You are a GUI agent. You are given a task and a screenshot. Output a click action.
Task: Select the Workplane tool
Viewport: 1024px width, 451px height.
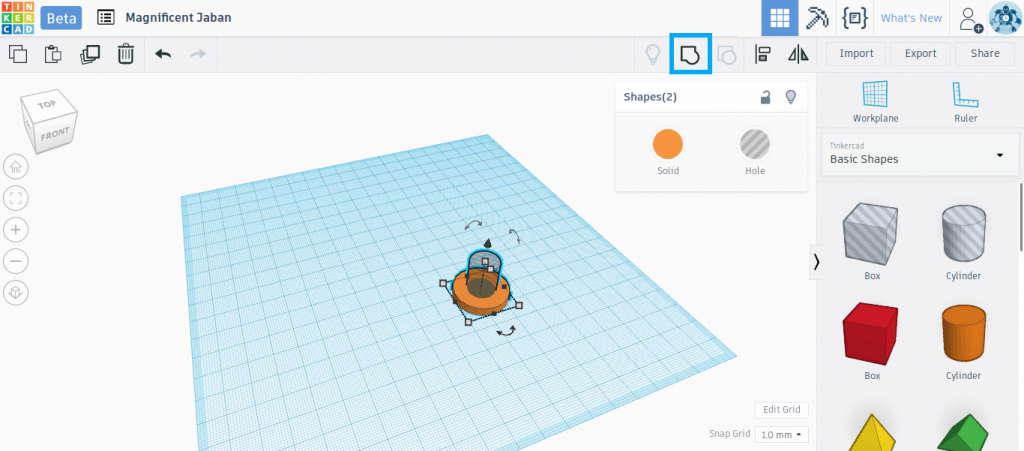point(874,101)
